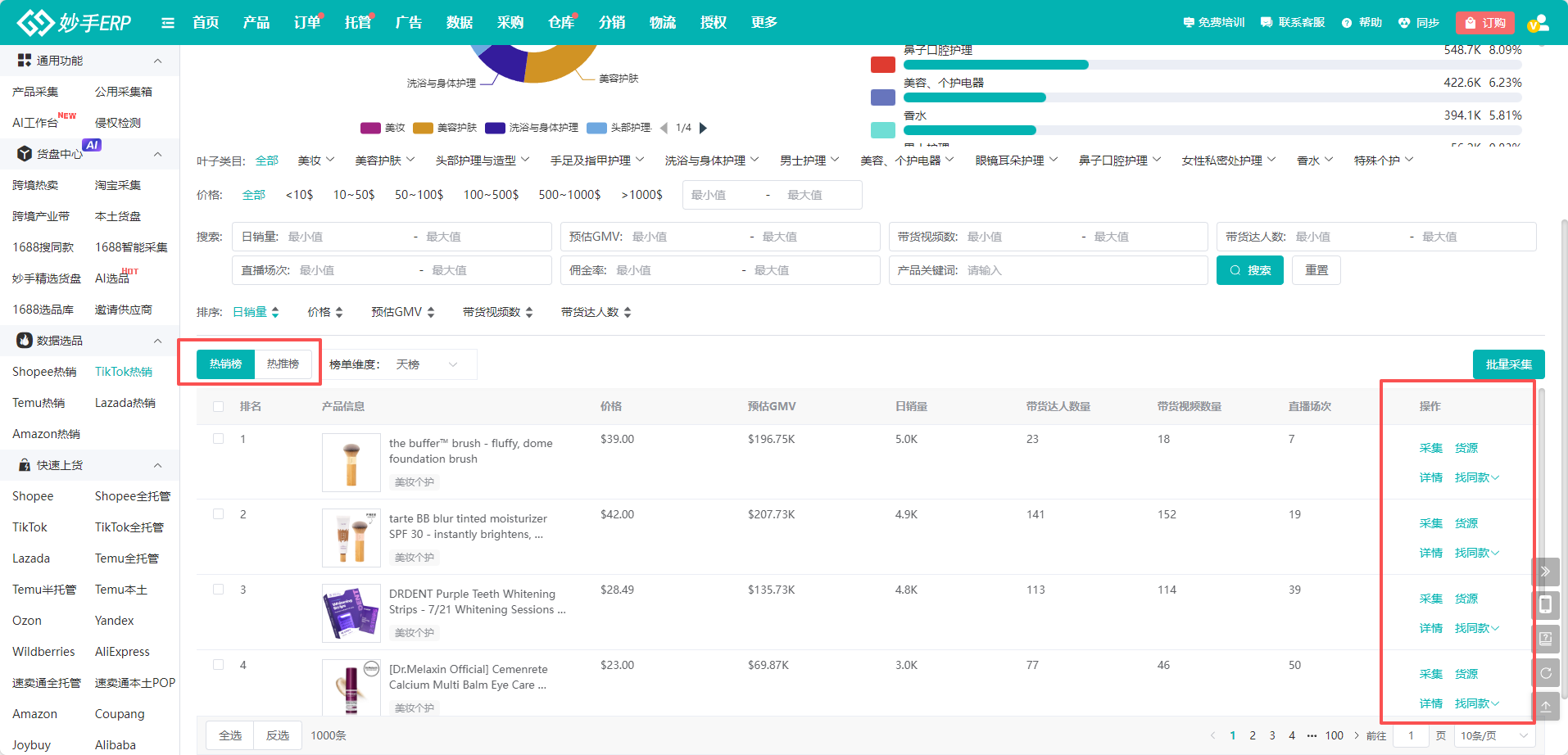Switch to the 热推榜 tab
The image size is (1568, 755).
point(283,364)
